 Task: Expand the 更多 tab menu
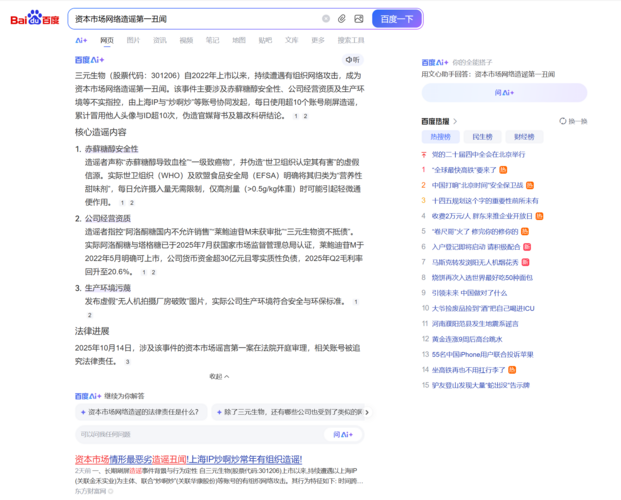click(x=318, y=40)
